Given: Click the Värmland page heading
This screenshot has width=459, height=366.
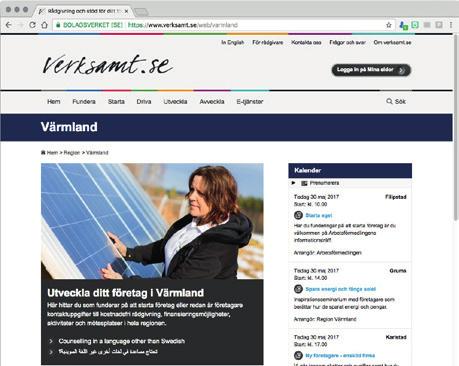Looking at the screenshot, I should pyautogui.click(x=69, y=127).
